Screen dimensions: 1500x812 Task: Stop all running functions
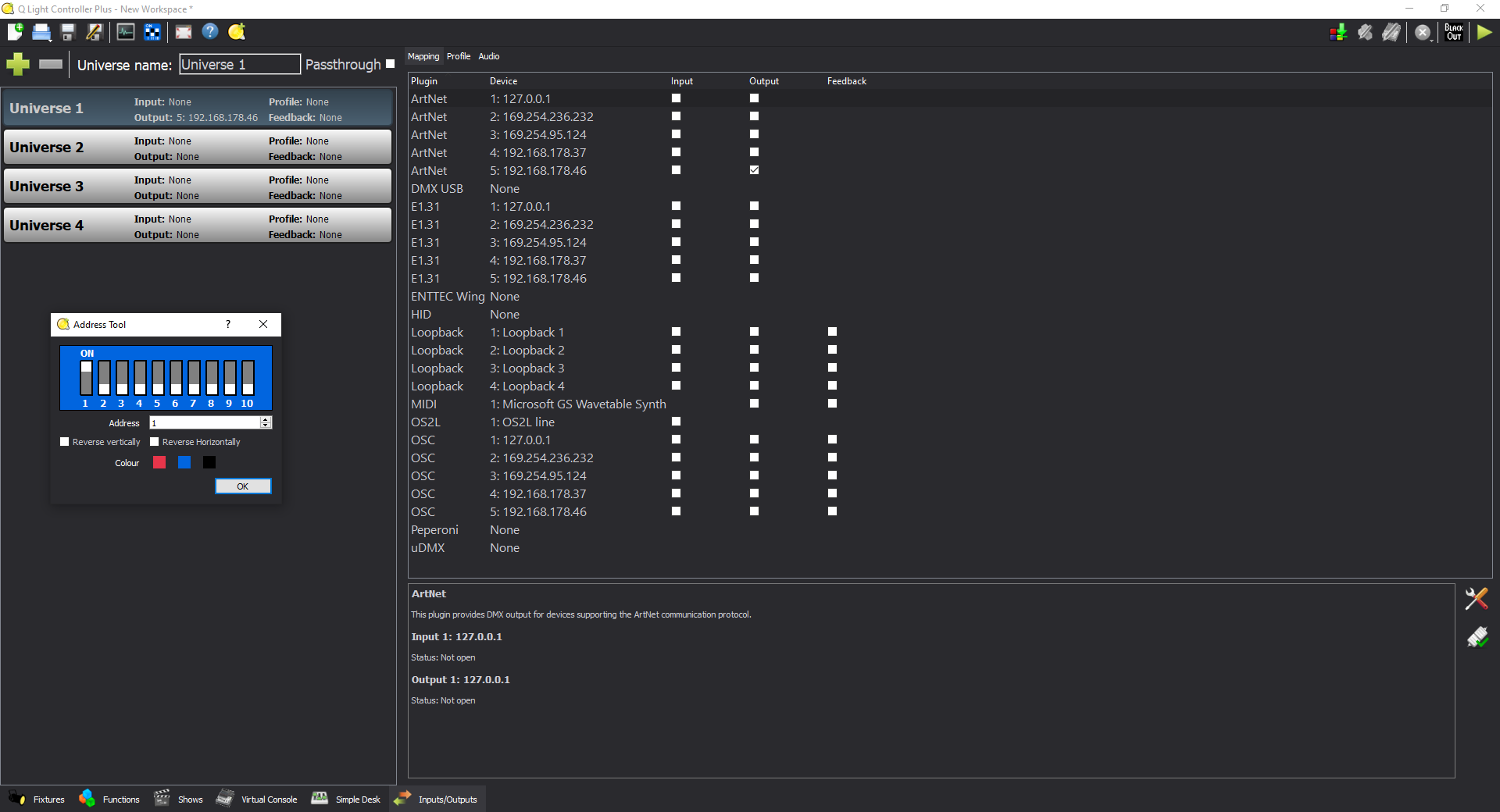[x=1422, y=32]
